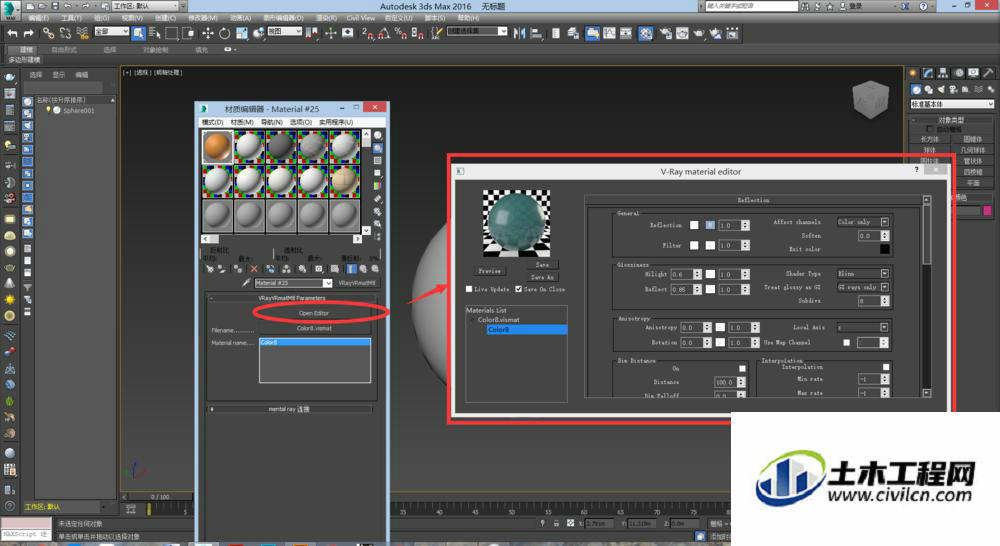The width and height of the screenshot is (1000, 546).
Task: Open the Modes menu in Material Editor
Action: click(x=212, y=122)
